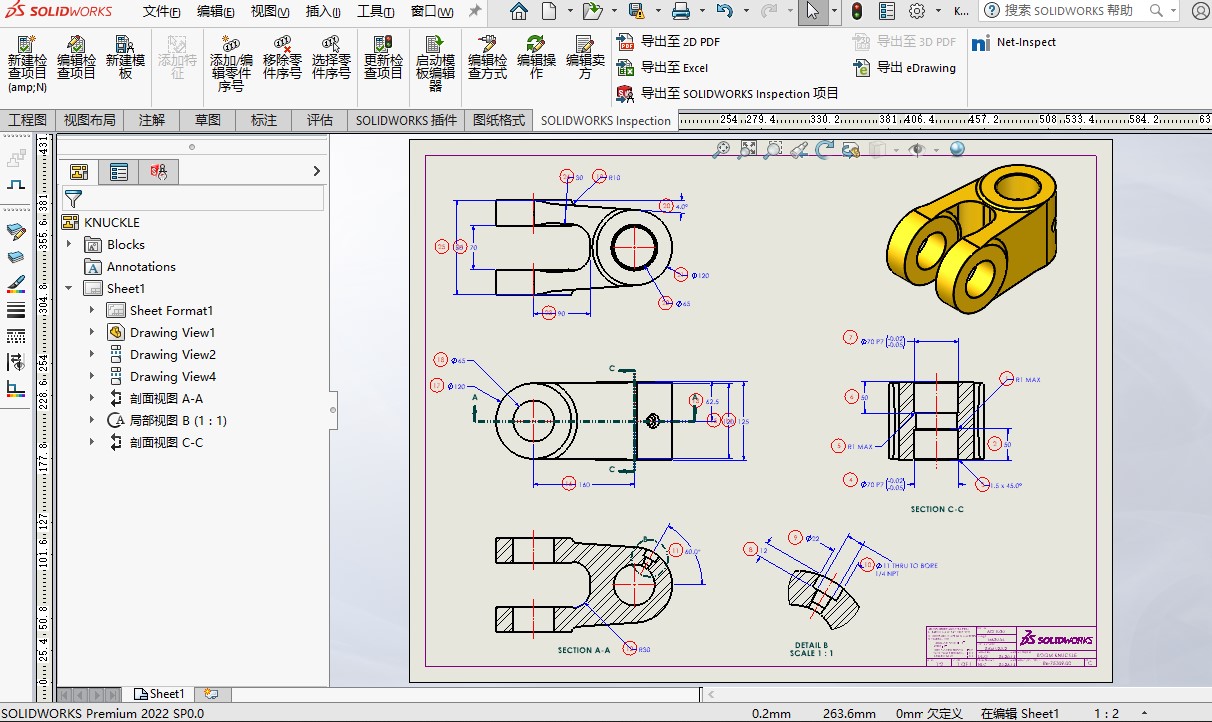Open the FeatureManager design tree tab
This screenshot has height=722, width=1212.
tap(80, 172)
